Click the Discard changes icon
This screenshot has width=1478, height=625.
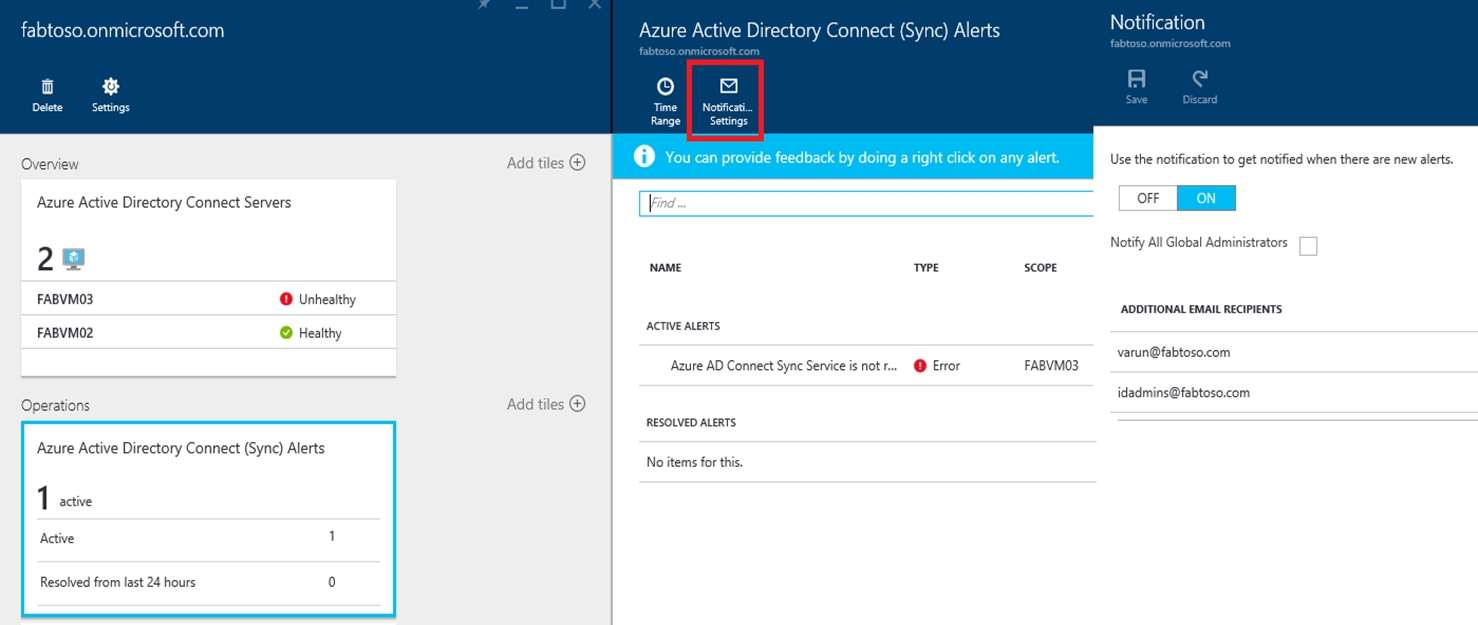(1199, 79)
